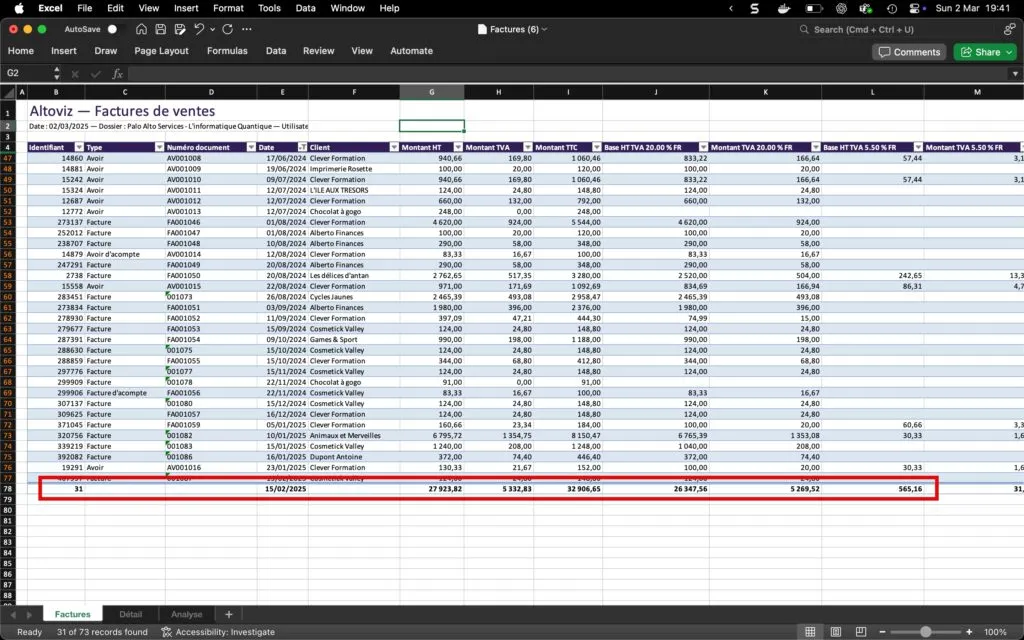Image resolution: width=1024 pixels, height=640 pixels.
Task: Open the Home icon in the title bar
Action: pos(141,29)
